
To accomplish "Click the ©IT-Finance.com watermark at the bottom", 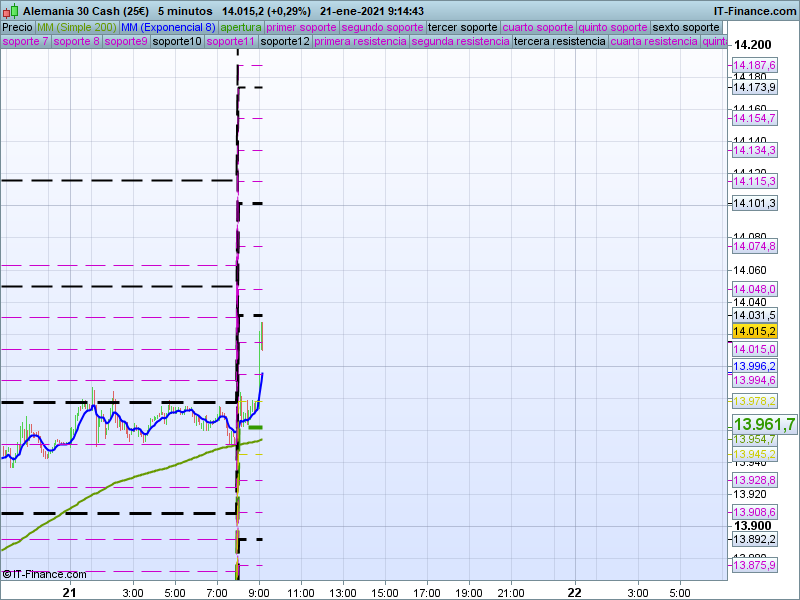I will click(45, 574).
